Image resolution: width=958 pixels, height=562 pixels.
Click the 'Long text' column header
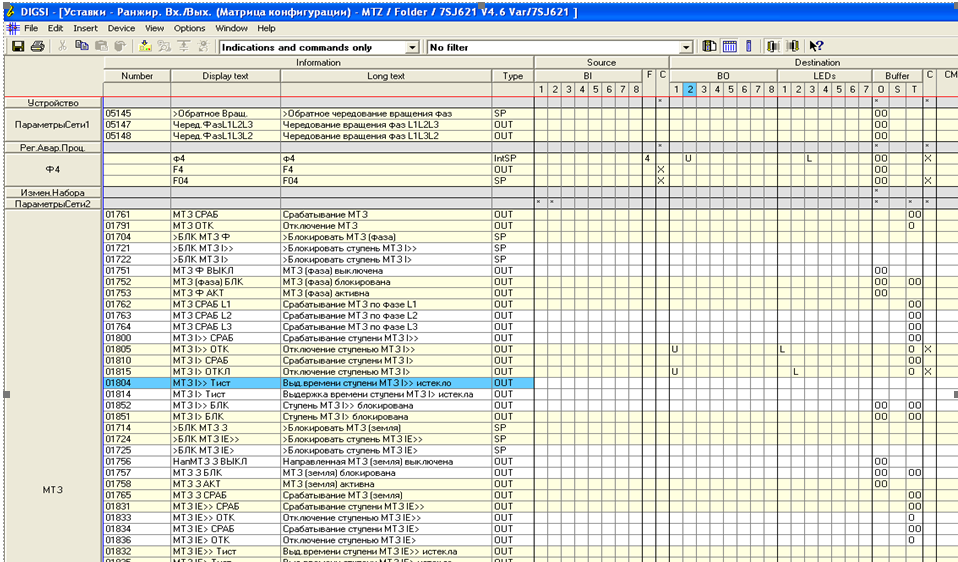tap(385, 76)
